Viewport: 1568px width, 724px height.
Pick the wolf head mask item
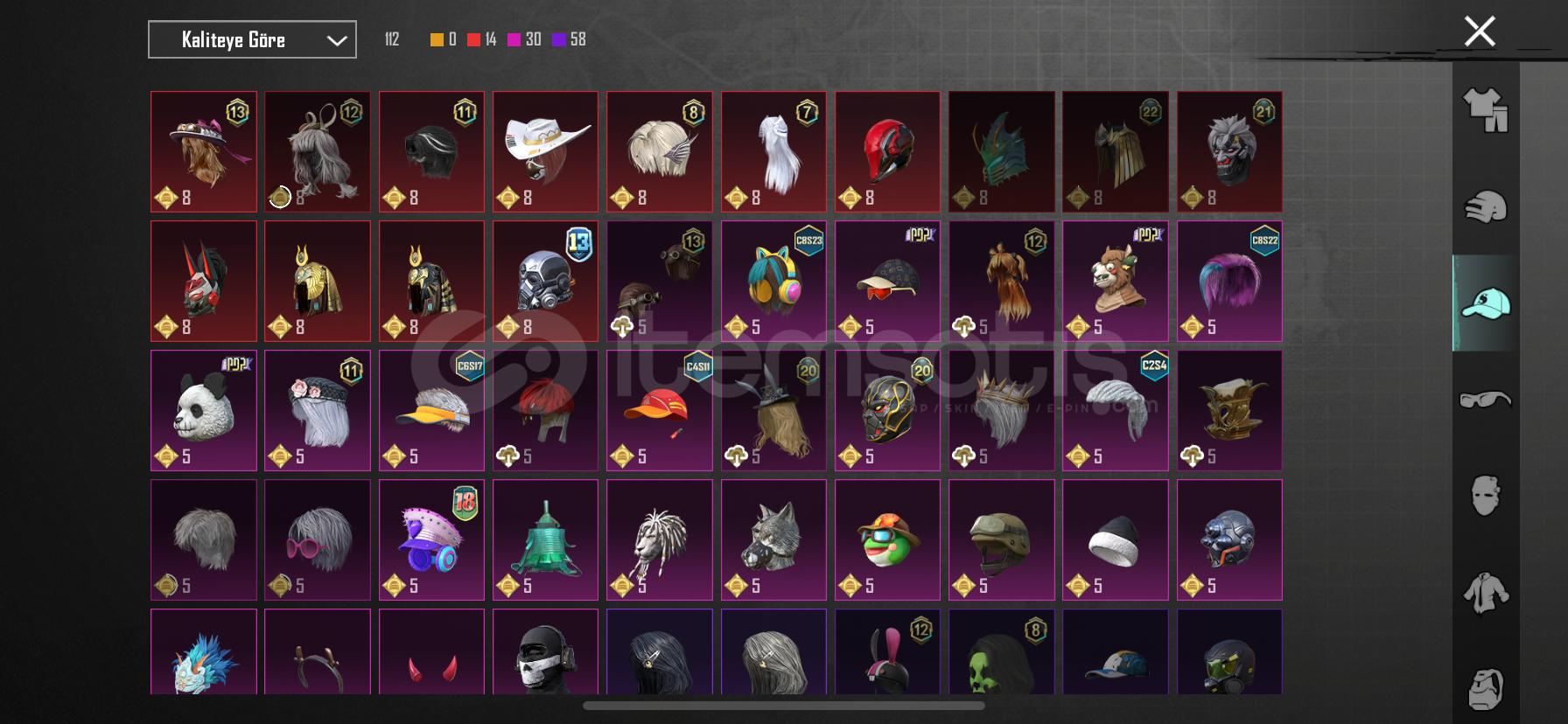coord(773,540)
